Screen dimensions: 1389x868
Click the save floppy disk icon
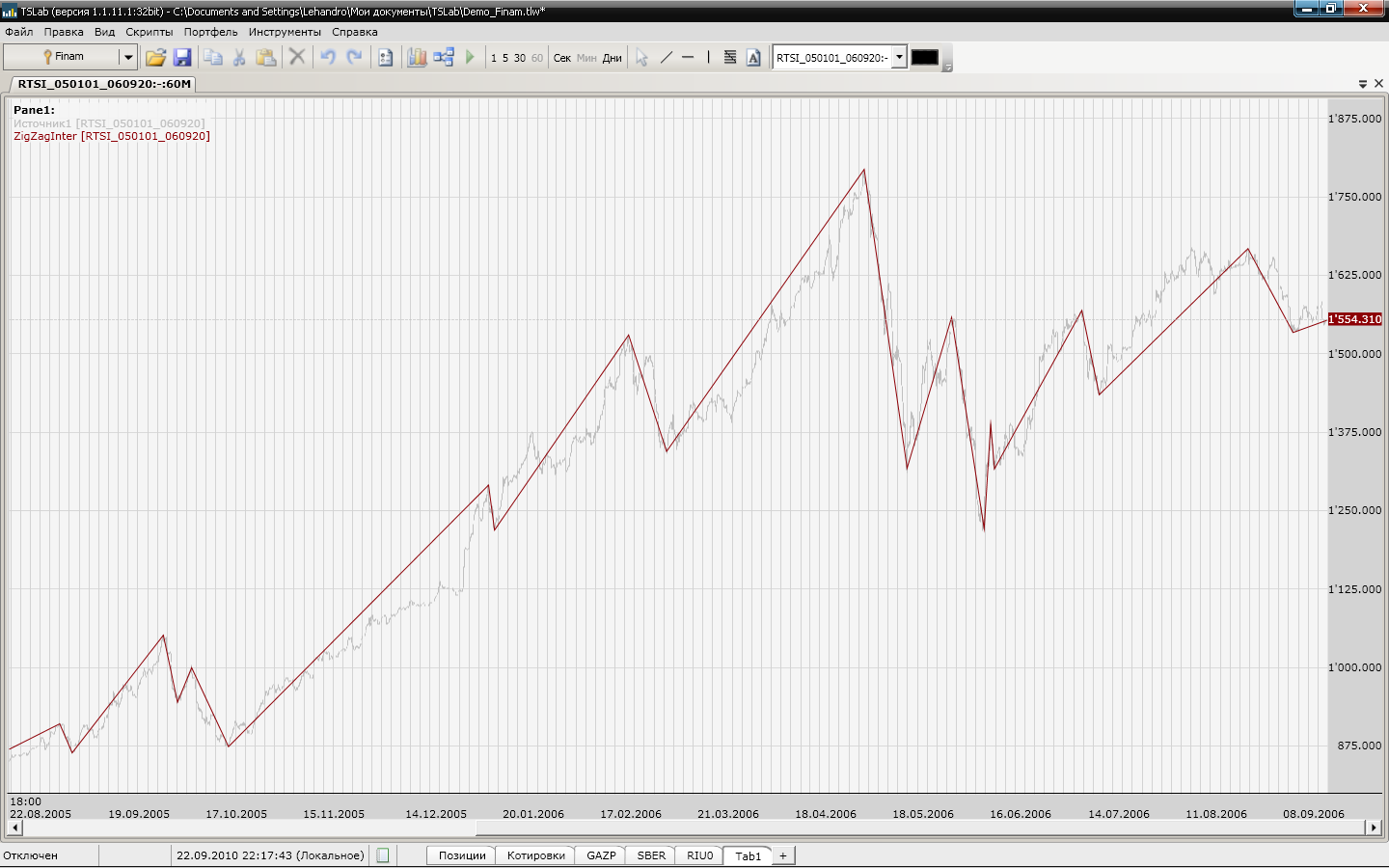tap(182, 58)
